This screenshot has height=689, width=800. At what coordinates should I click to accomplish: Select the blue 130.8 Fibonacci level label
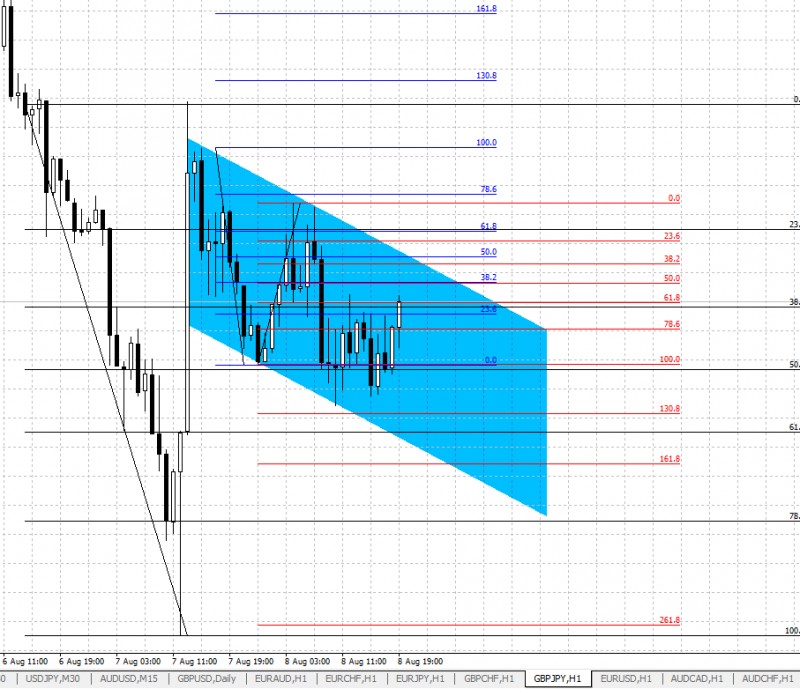[486, 76]
